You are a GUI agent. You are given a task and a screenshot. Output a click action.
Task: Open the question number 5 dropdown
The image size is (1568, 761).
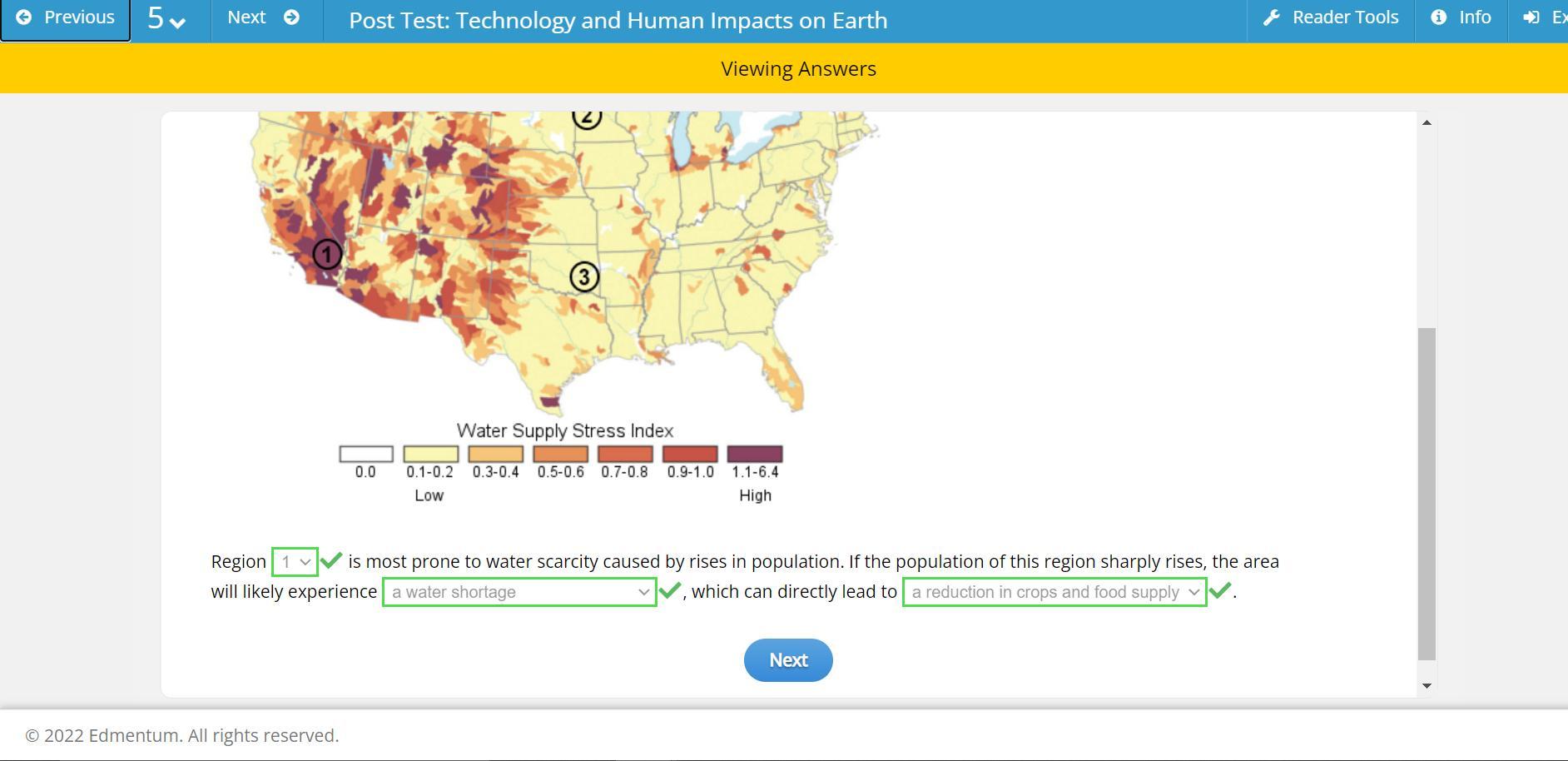pyautogui.click(x=166, y=19)
